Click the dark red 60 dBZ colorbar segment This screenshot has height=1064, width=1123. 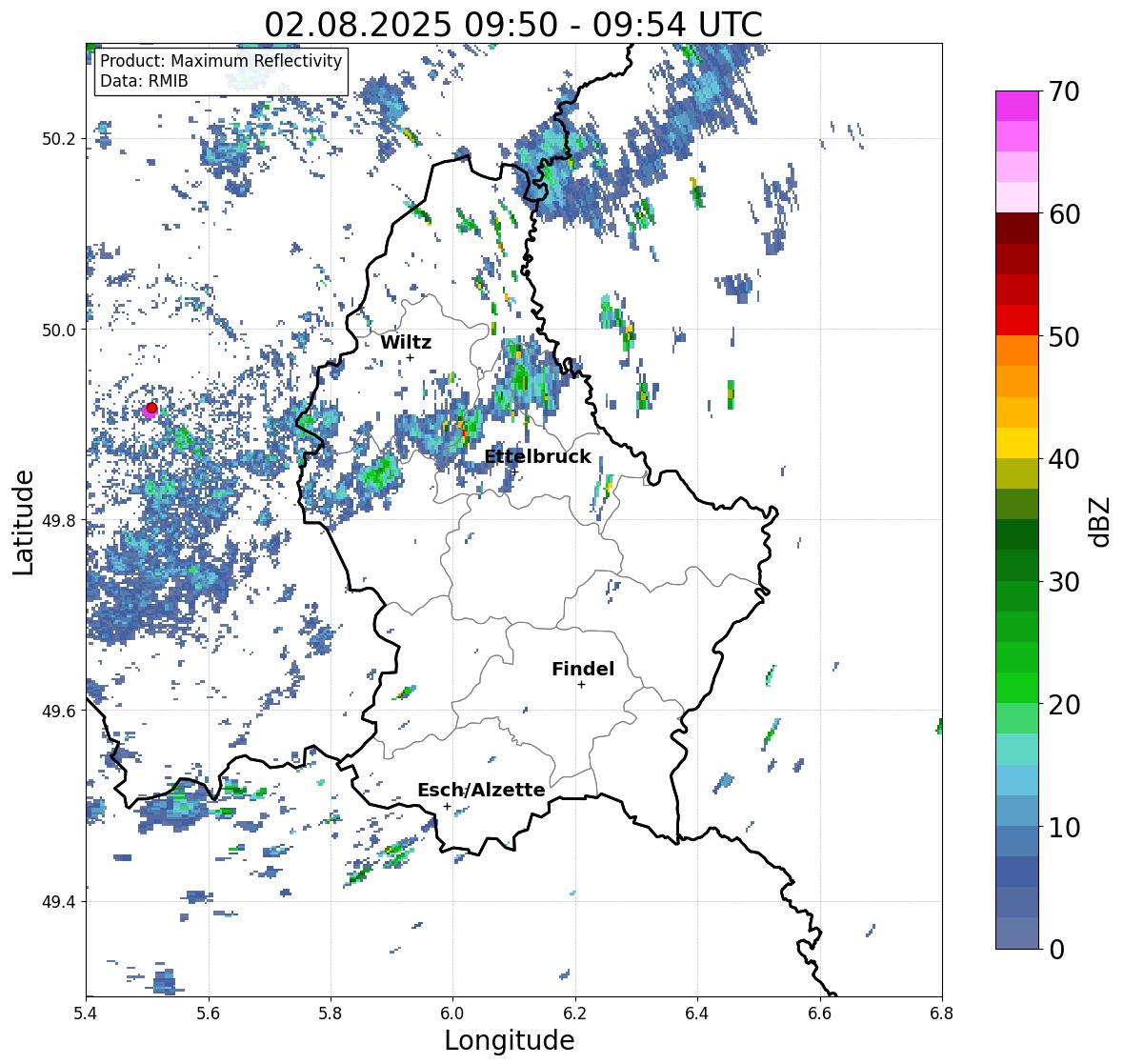[1017, 229]
